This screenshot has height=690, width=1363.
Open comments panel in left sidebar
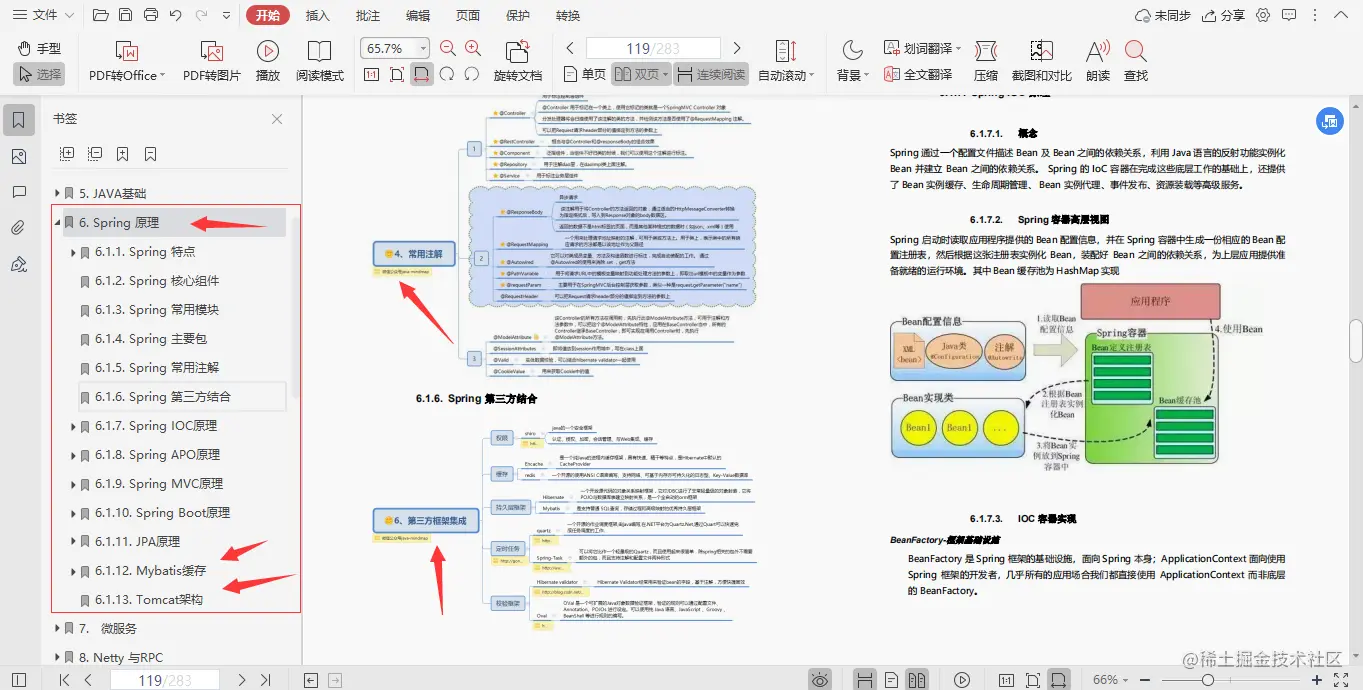click(x=18, y=192)
